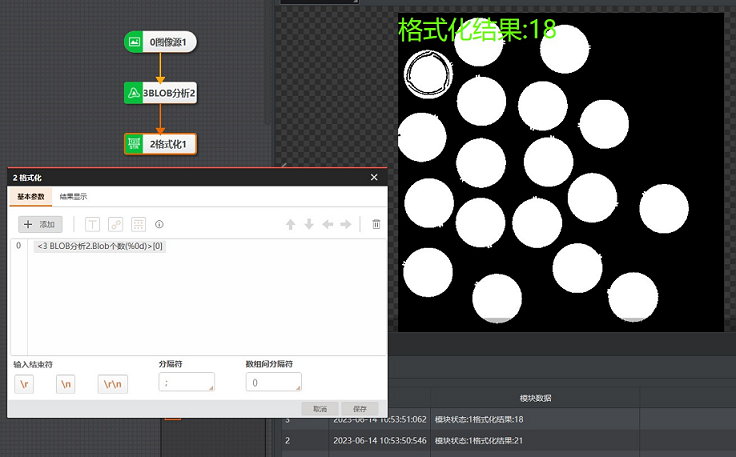The height and width of the screenshot is (457, 736).
Task: Select log row number 2
Action: tap(288, 441)
